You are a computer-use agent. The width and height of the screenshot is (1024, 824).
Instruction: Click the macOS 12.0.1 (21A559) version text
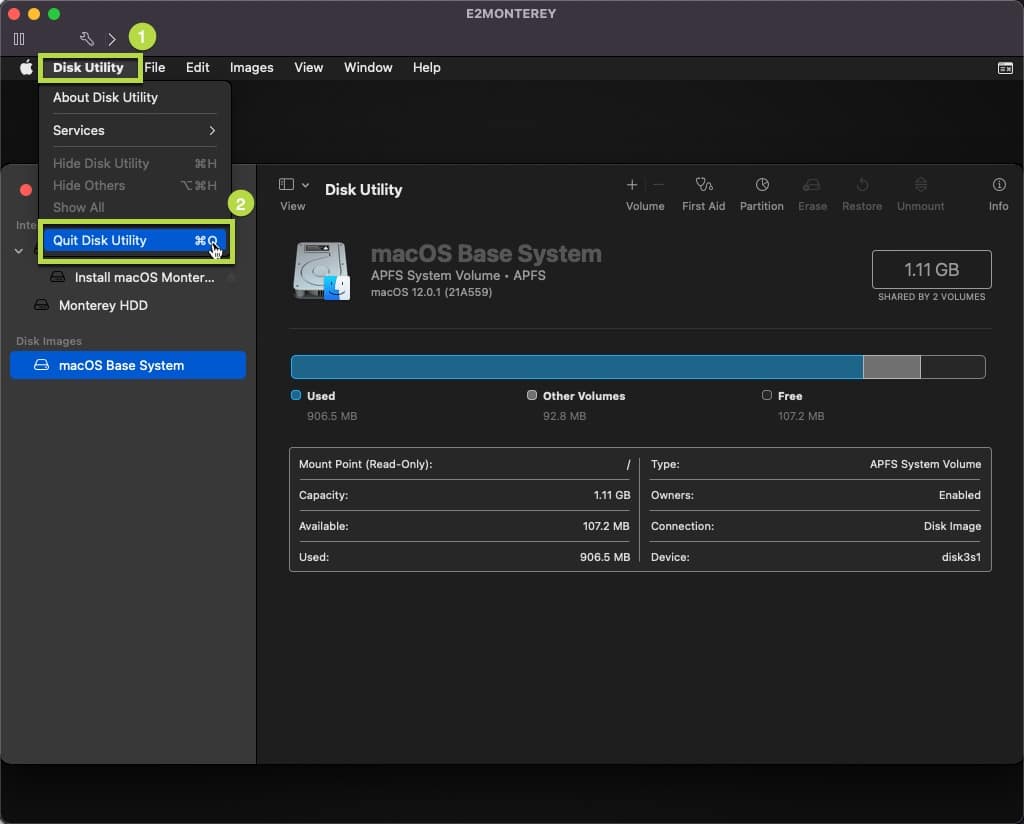point(431,292)
